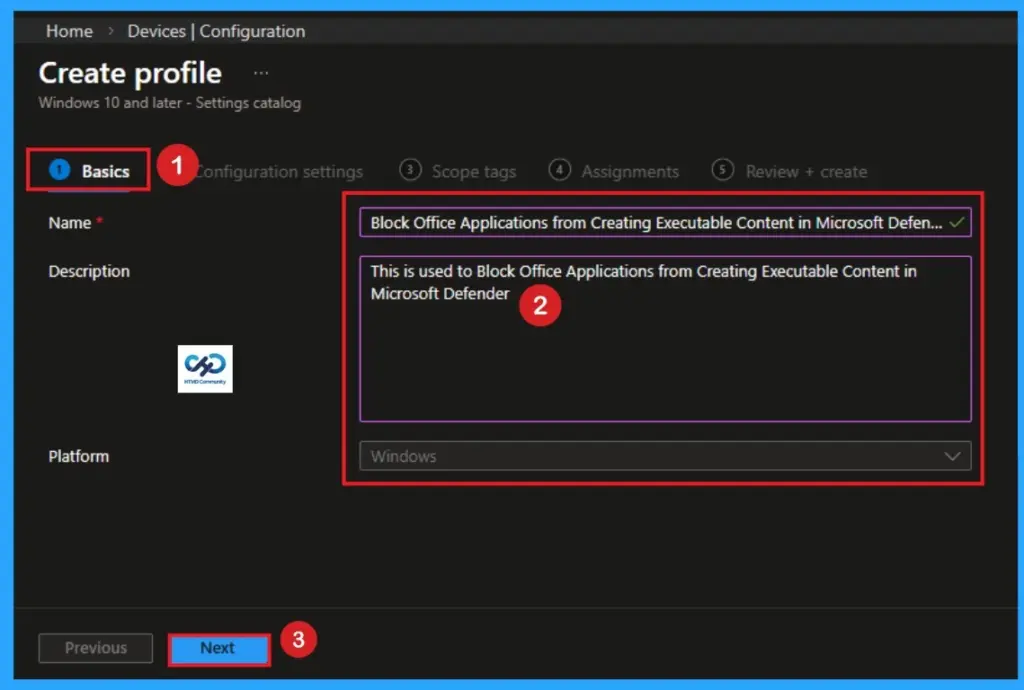The width and height of the screenshot is (1024, 690).
Task: Click the Previous button
Action: [x=95, y=648]
